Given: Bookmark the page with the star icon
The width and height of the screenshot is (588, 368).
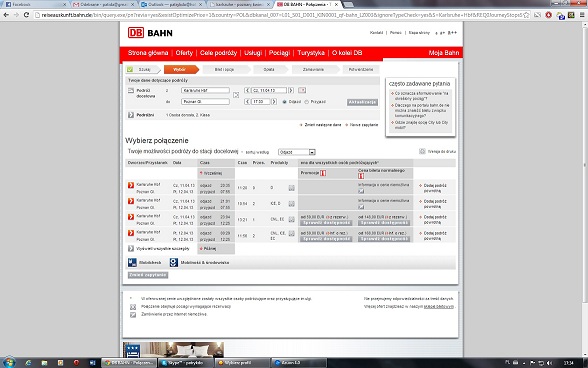Looking at the screenshot, I should (x=526, y=15).
